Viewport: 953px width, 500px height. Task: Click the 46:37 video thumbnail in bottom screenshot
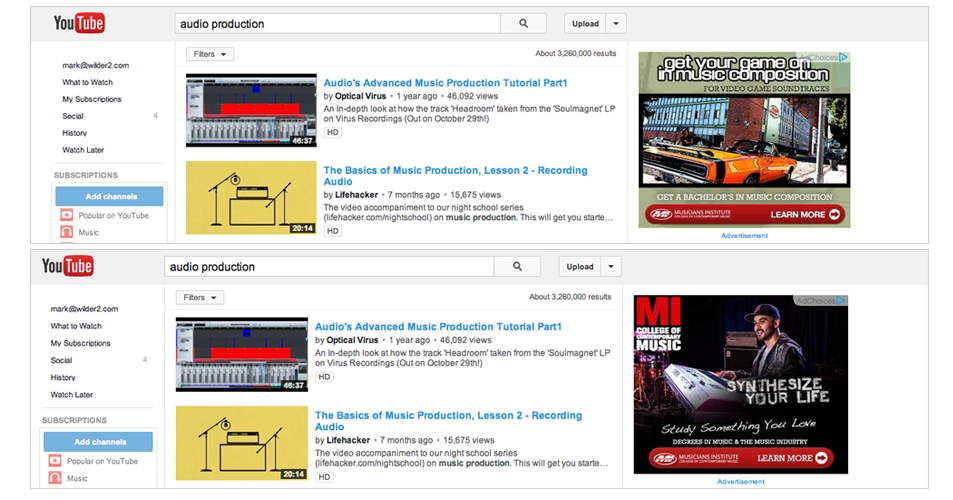tap(242, 355)
